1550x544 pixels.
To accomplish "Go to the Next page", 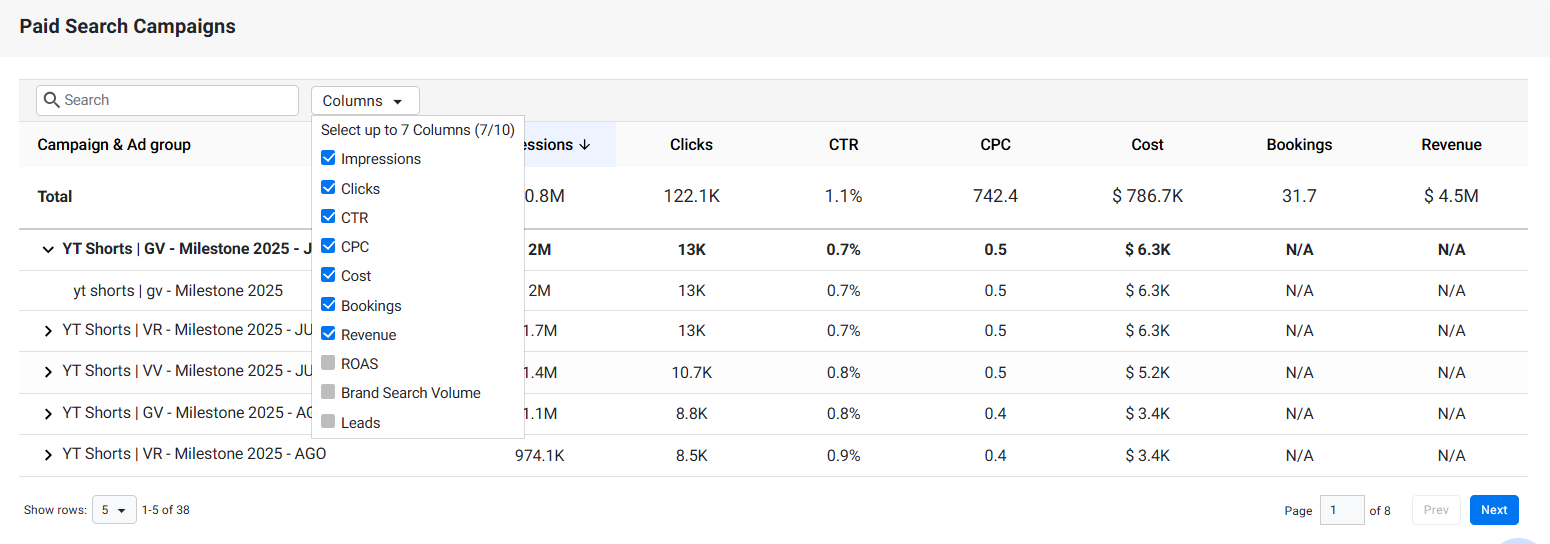I will (1494, 510).
